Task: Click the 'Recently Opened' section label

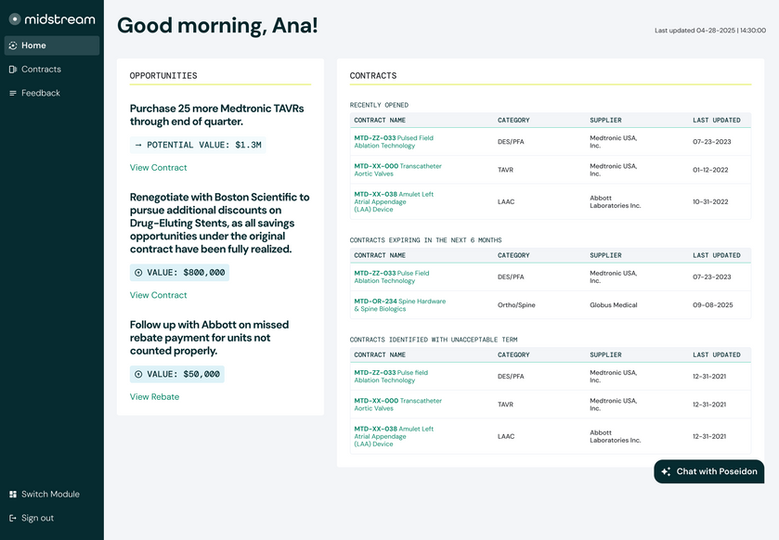Action: [x=379, y=105]
